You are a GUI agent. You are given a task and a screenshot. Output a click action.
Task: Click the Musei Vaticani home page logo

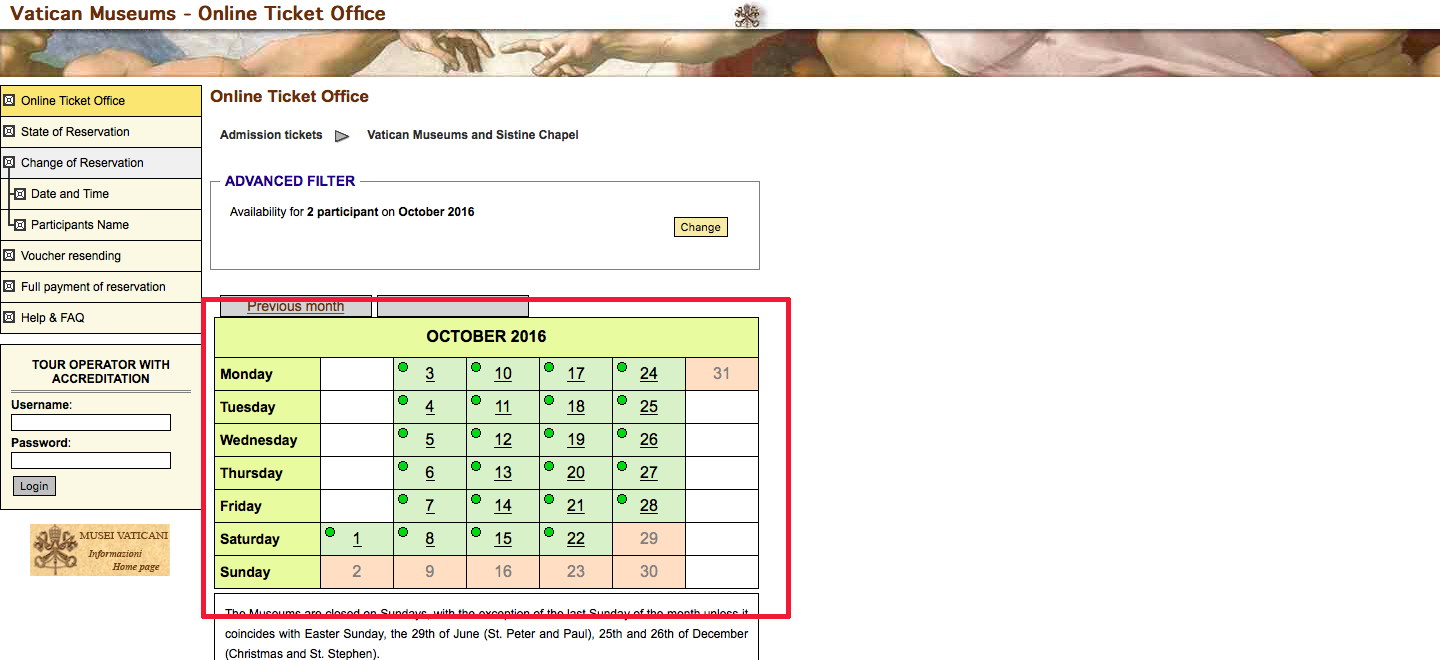coord(100,550)
